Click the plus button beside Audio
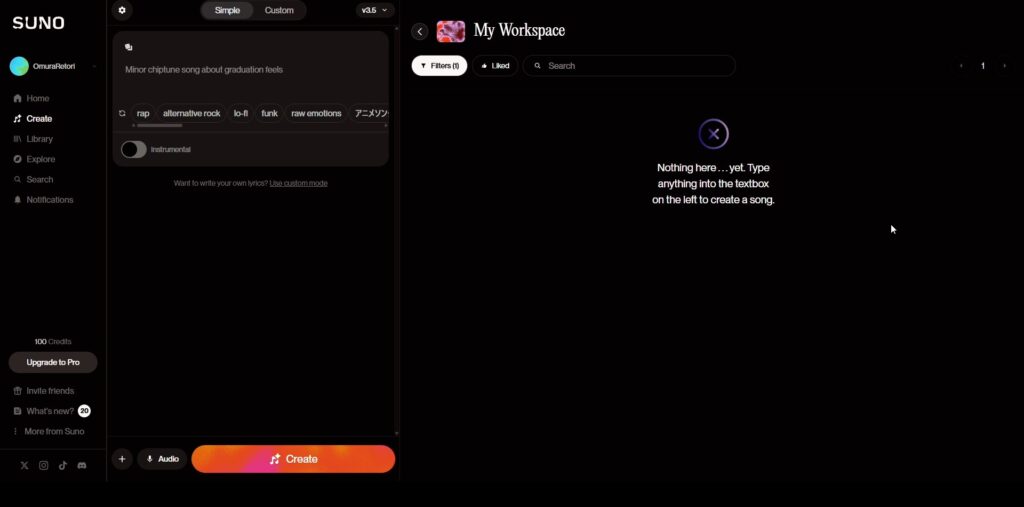 coord(122,459)
